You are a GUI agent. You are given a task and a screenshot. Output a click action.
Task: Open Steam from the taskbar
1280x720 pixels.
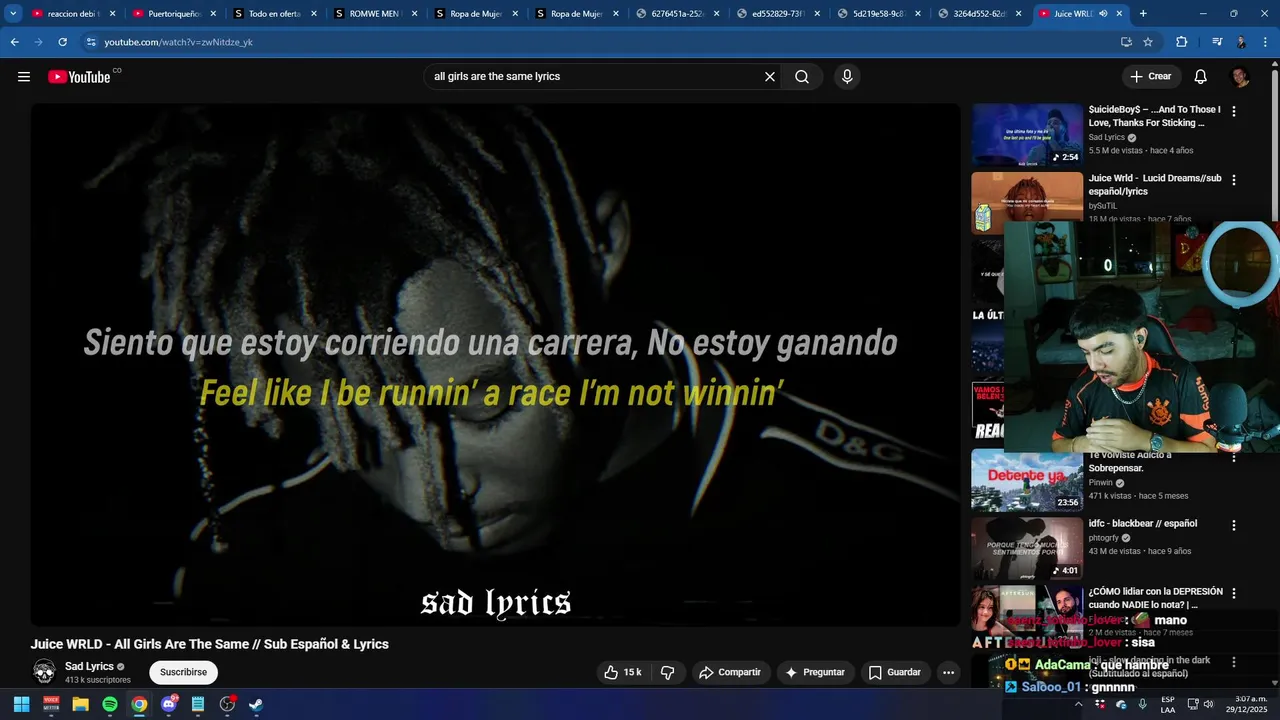point(256,704)
